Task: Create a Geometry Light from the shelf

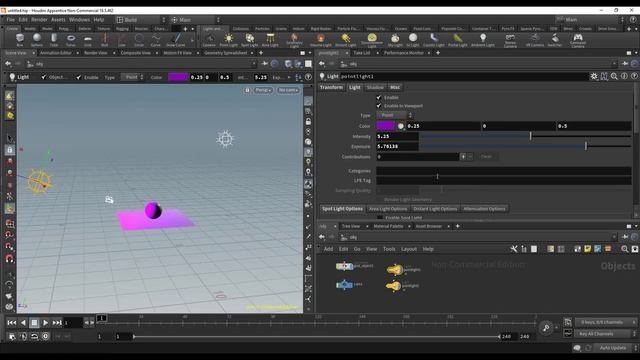Action: click(294, 40)
